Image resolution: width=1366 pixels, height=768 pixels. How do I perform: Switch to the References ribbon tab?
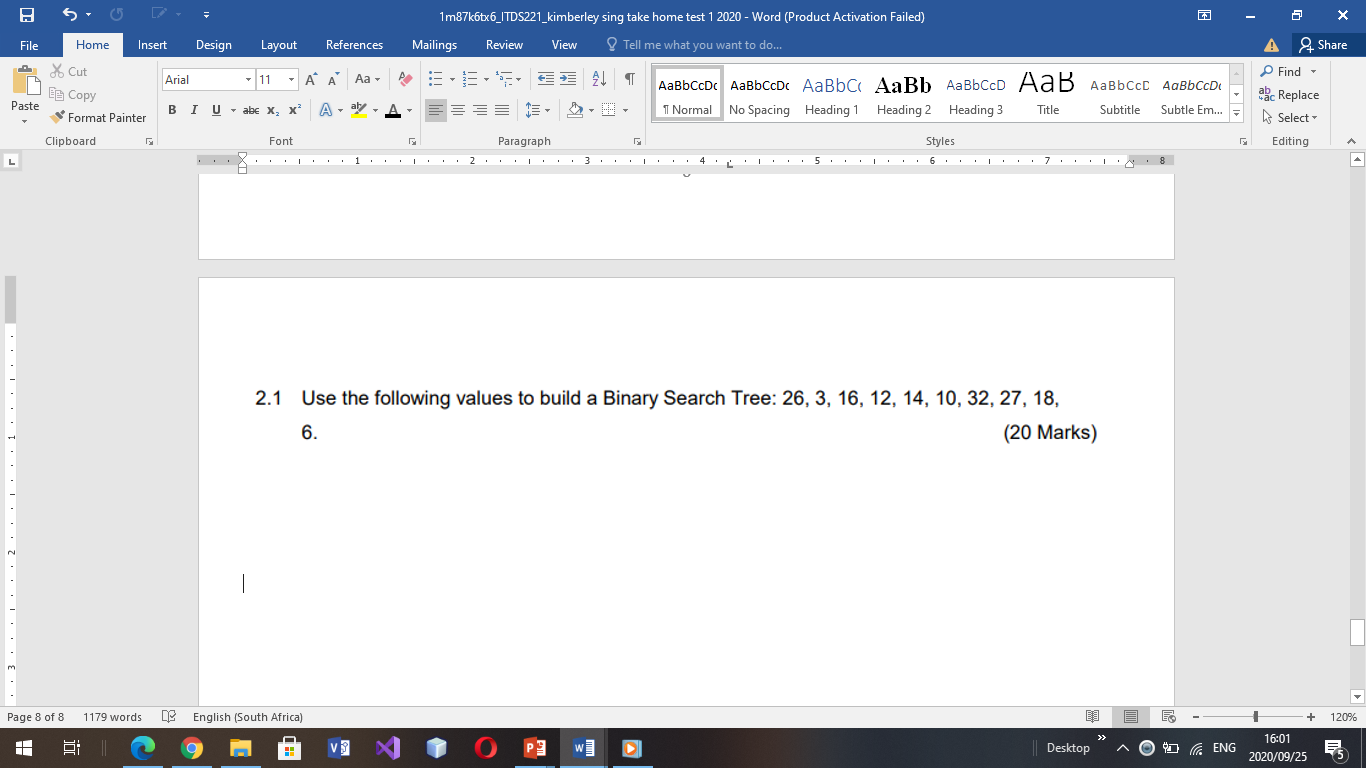354,44
